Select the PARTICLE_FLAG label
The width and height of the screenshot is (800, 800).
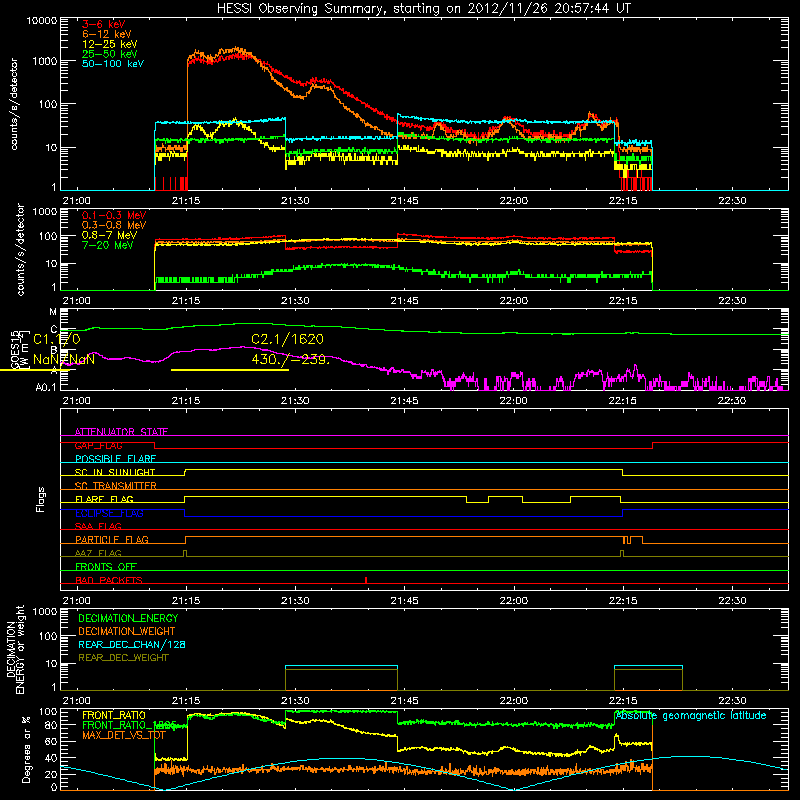click(x=112, y=539)
